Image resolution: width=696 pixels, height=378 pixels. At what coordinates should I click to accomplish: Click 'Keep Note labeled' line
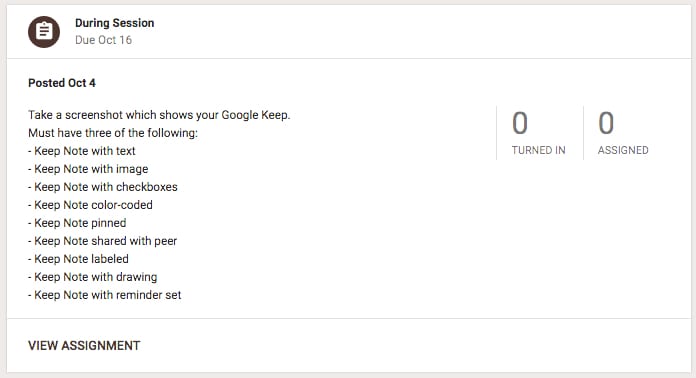click(x=79, y=259)
